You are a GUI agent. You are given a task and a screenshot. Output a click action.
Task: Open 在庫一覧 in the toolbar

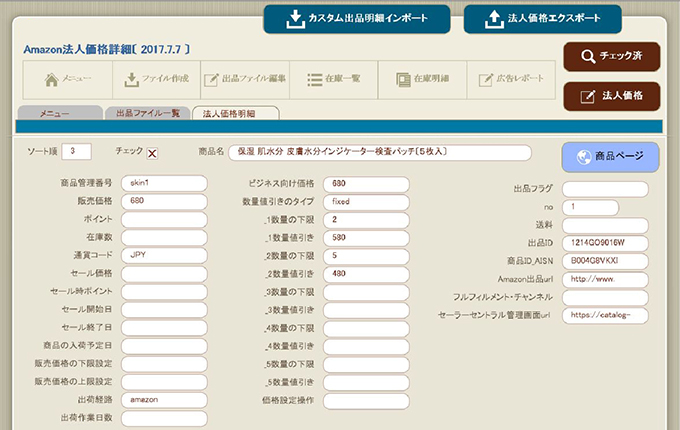pos(333,80)
